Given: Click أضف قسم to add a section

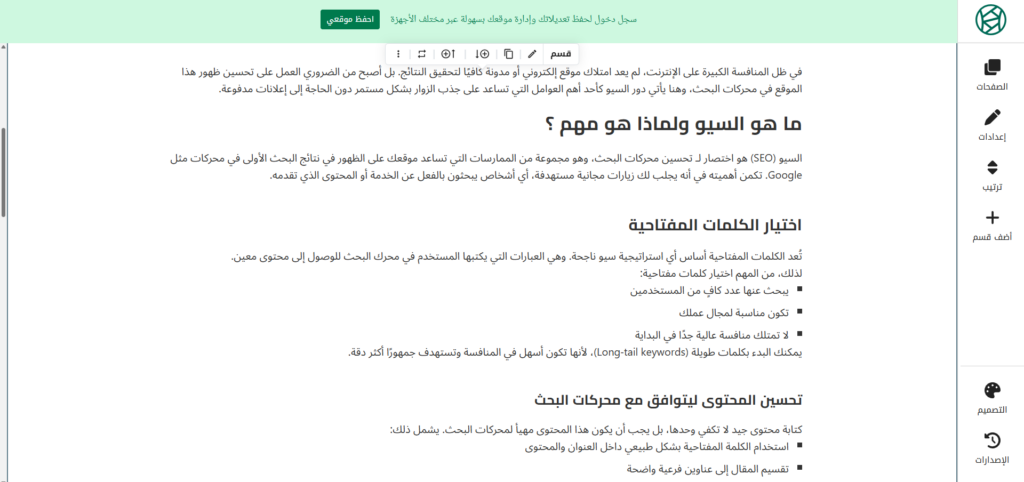Looking at the screenshot, I should (x=991, y=225).
